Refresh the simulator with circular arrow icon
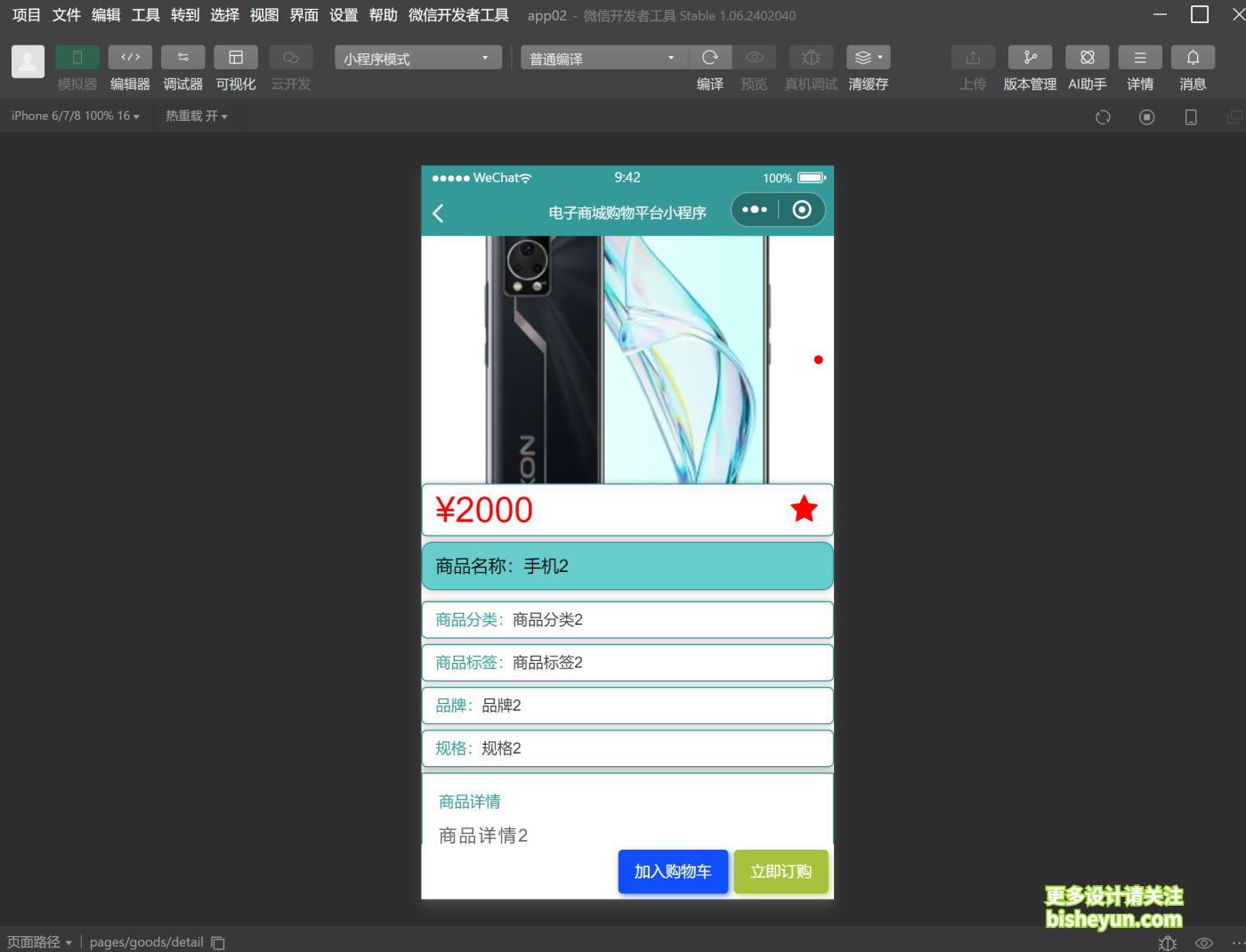Viewport: 1246px width, 952px height. click(x=1103, y=117)
